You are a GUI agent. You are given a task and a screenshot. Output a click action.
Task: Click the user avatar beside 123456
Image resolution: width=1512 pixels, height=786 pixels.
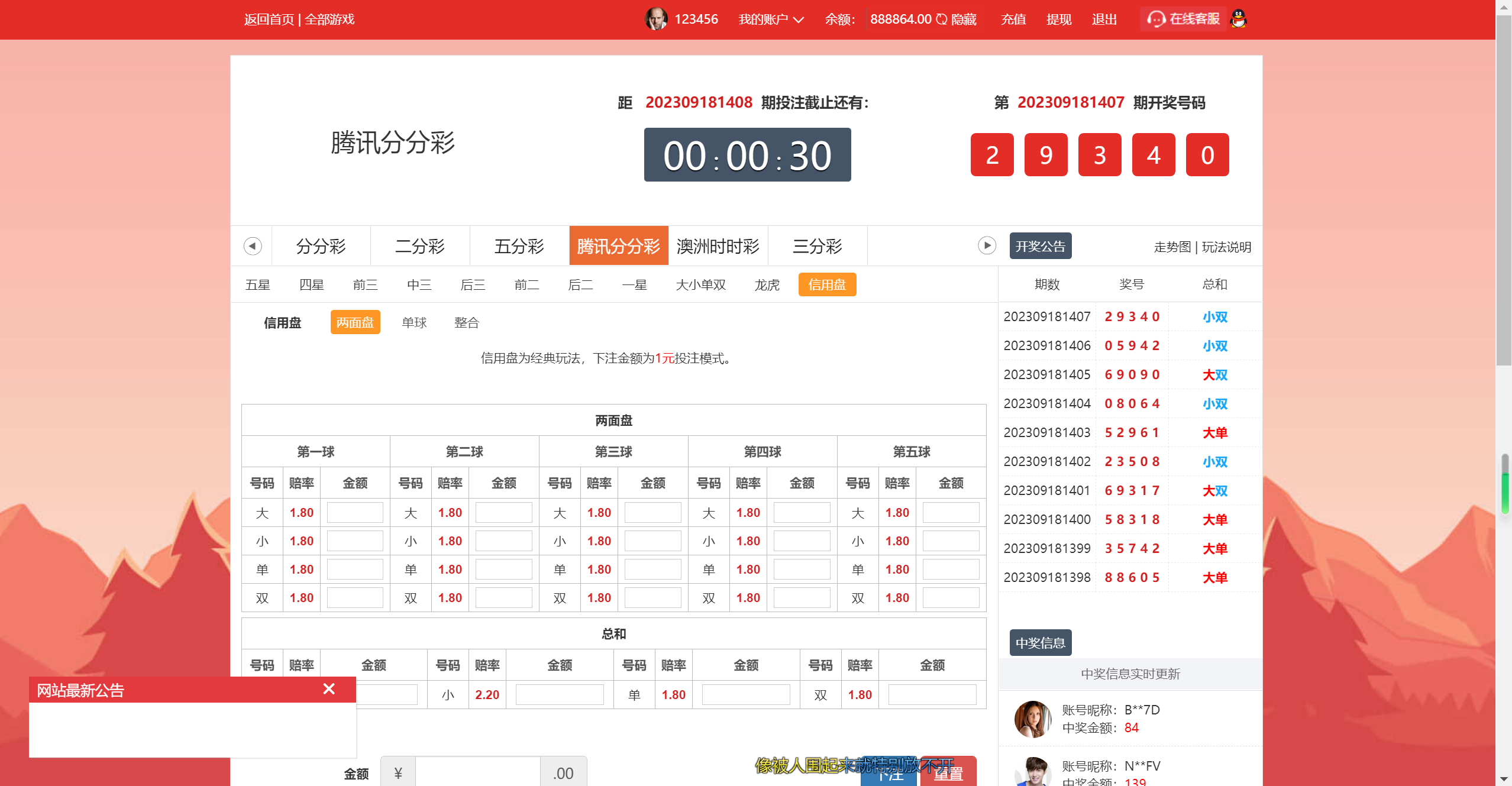[655, 18]
